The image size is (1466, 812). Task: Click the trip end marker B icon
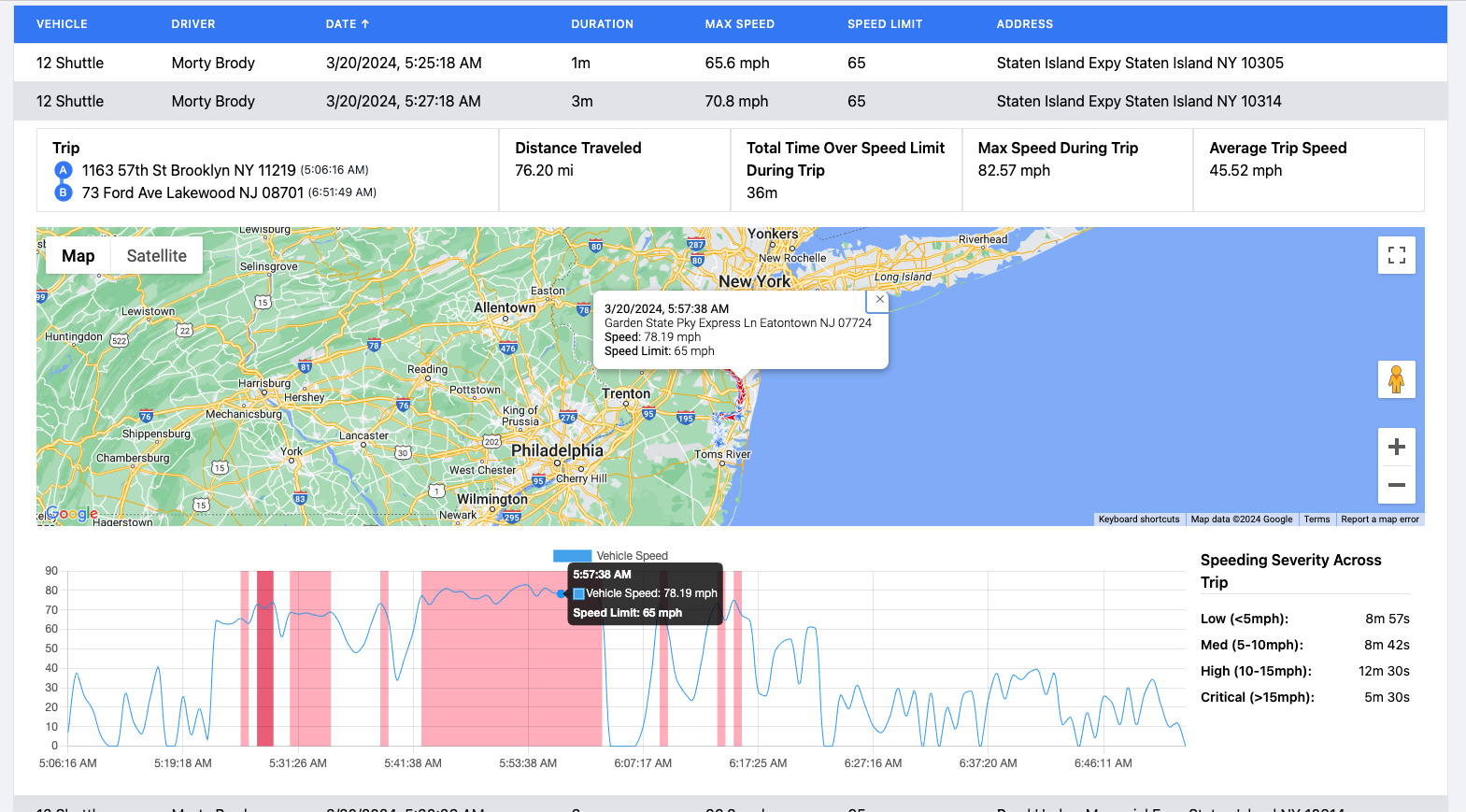click(63, 192)
